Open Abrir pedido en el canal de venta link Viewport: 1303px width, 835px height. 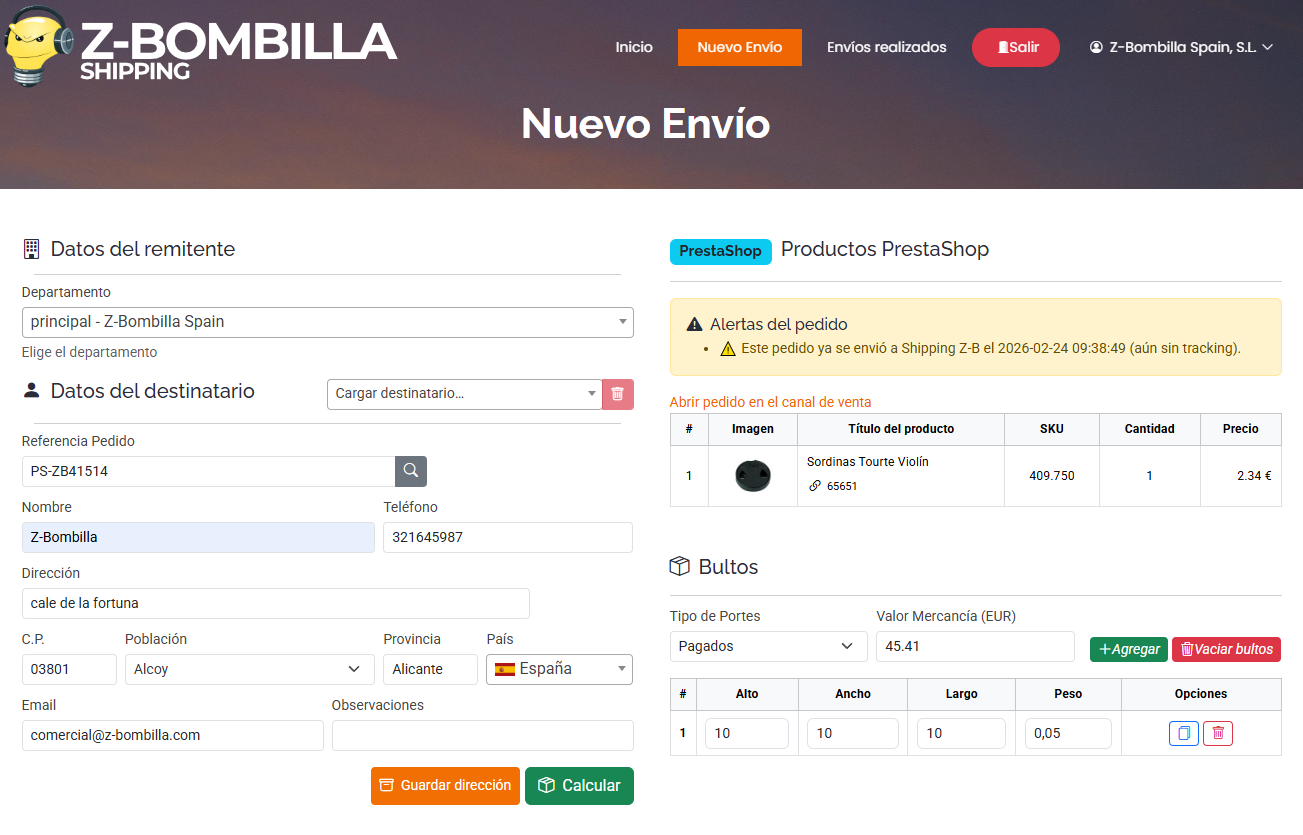[x=770, y=402]
